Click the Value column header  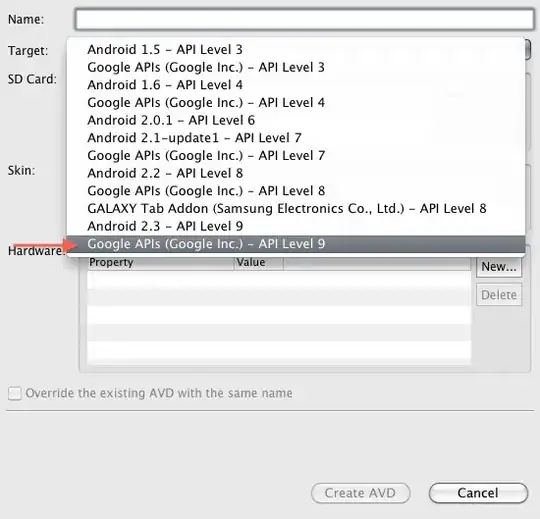pyautogui.click(x=259, y=262)
